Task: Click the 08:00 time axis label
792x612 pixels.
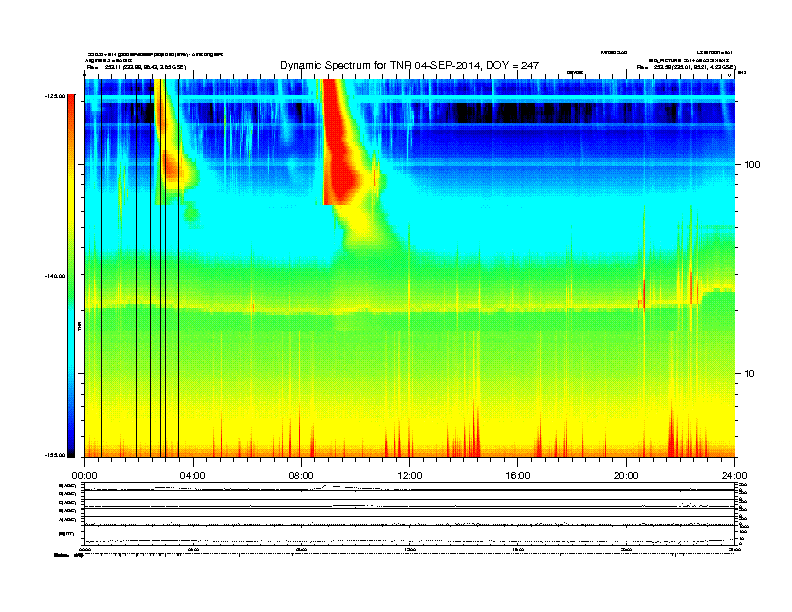Action: [x=301, y=476]
